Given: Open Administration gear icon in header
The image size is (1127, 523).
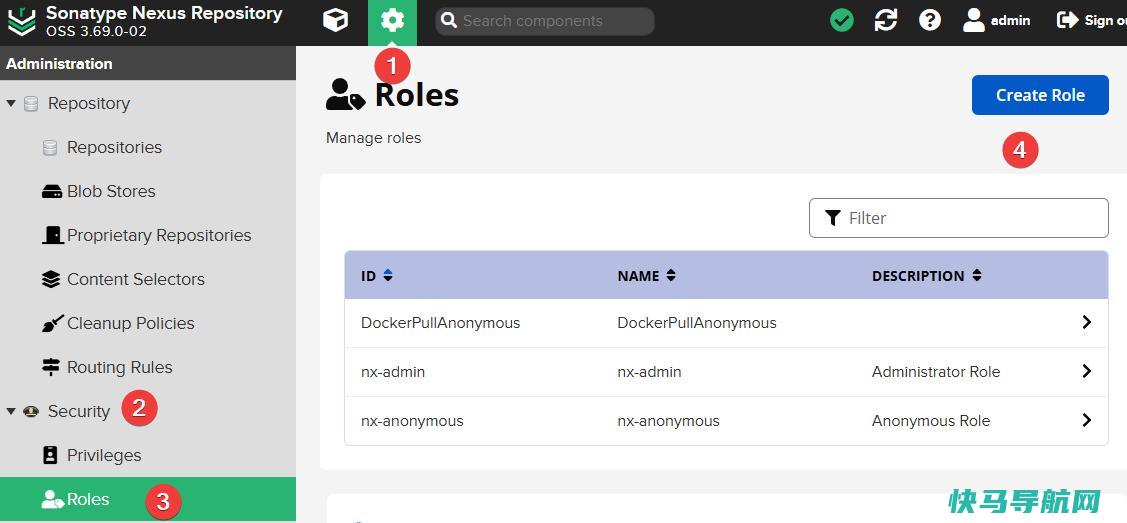Looking at the screenshot, I should coord(392,22).
